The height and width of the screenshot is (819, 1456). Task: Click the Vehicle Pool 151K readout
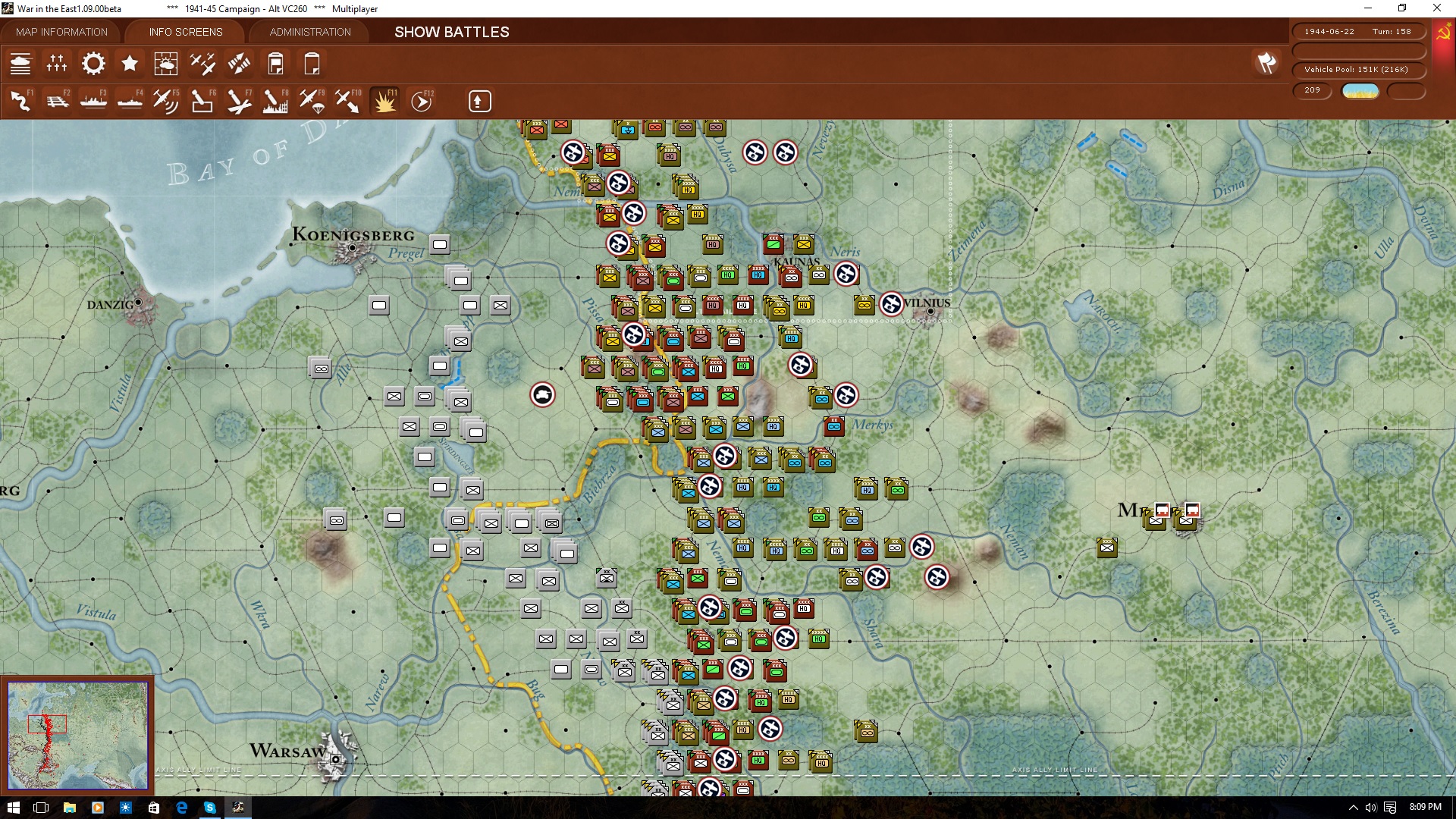[x=1358, y=69]
